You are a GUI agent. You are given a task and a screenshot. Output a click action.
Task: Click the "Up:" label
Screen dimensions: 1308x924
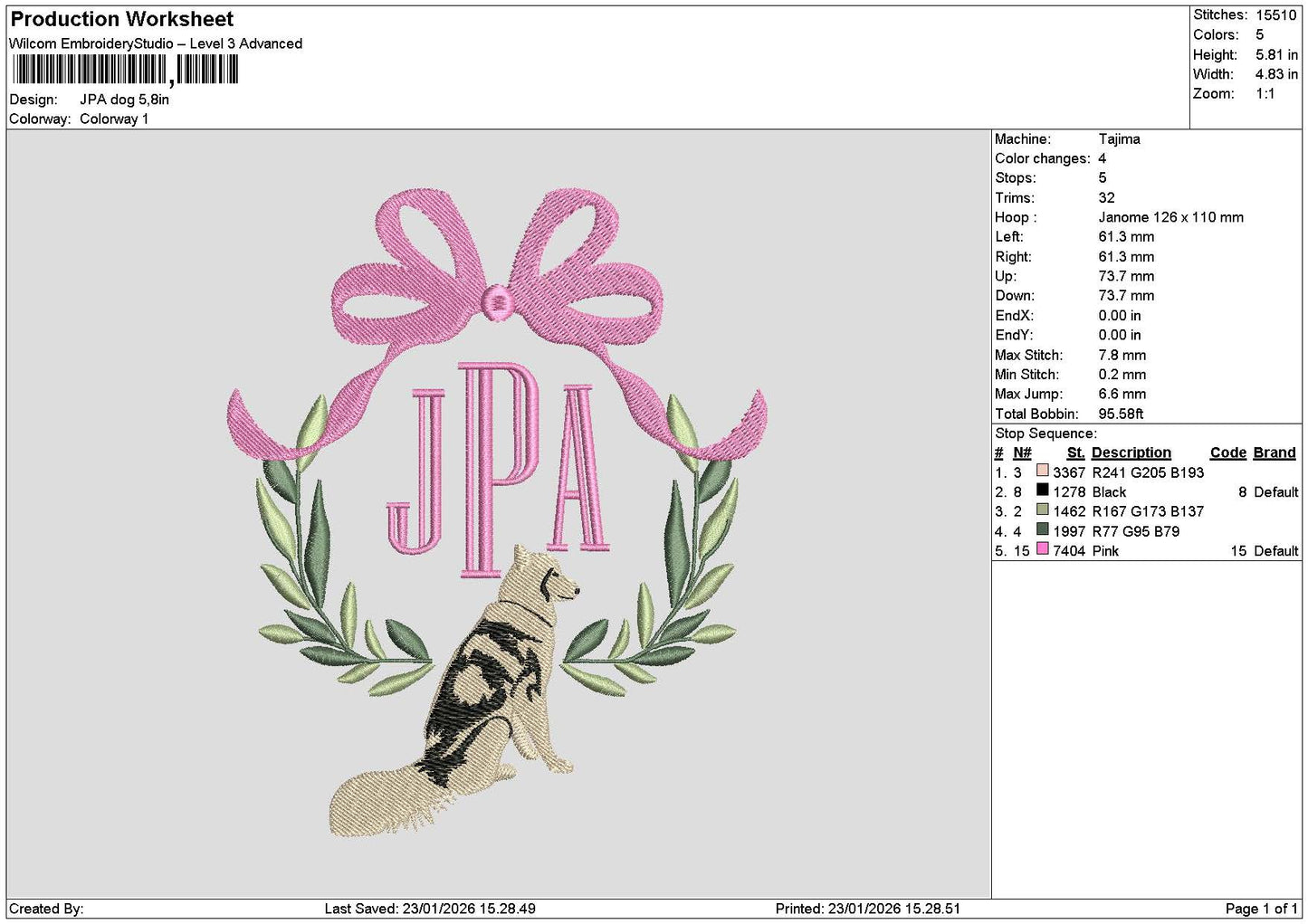point(1006,276)
